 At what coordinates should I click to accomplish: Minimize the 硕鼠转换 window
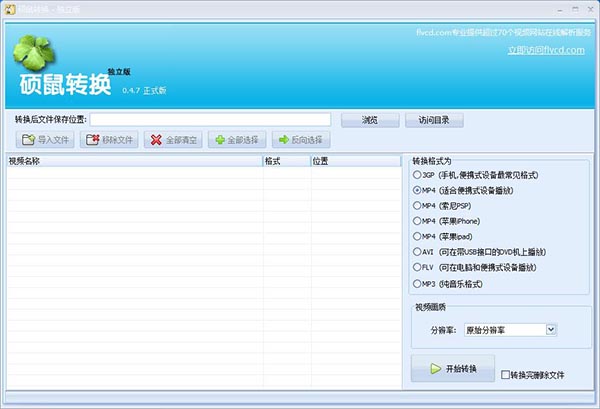560,10
